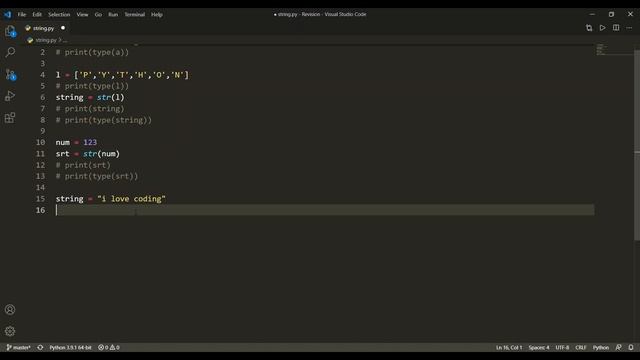Click line number 4 in gutter
Screen dimensions: 640x360
point(42,75)
